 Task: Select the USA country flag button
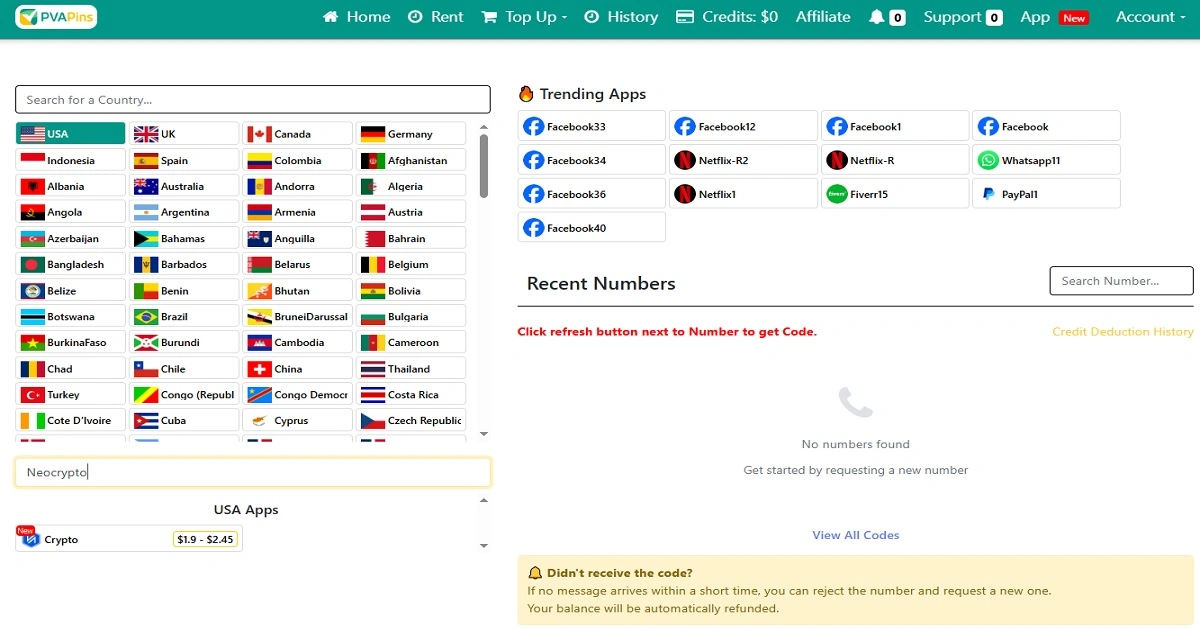point(71,134)
